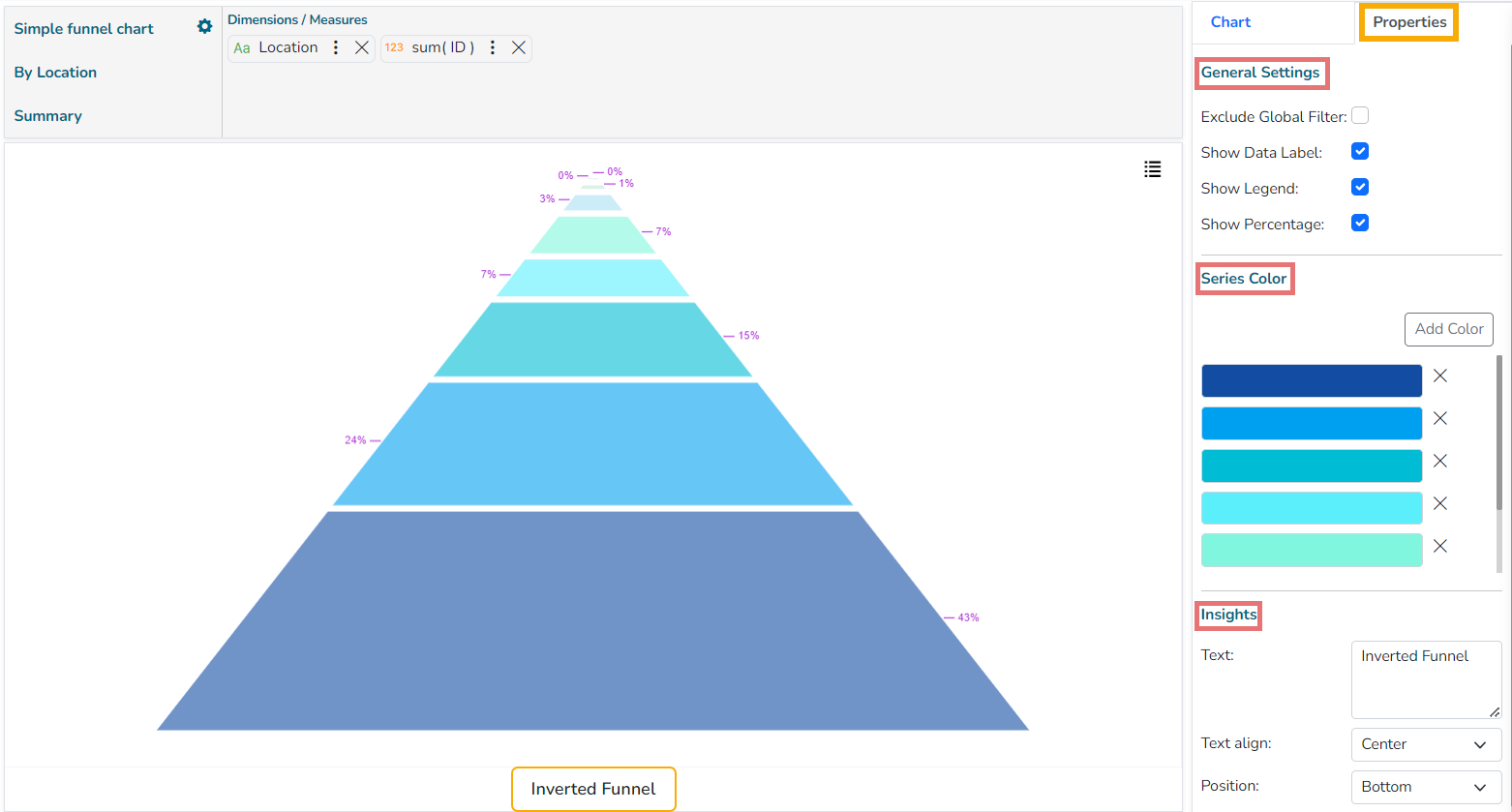The image size is (1512, 812).
Task: Toggle the Show Legend checkbox off
Action: (x=1360, y=187)
